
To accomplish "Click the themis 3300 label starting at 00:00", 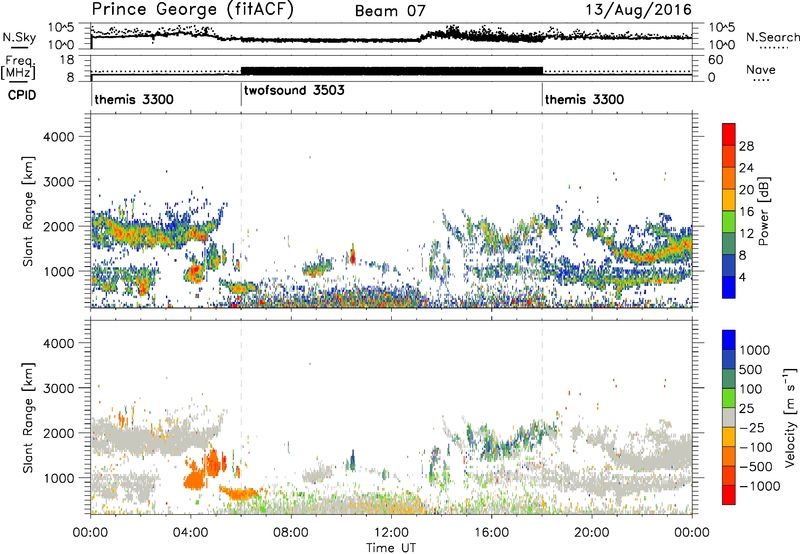I will click(x=134, y=99).
